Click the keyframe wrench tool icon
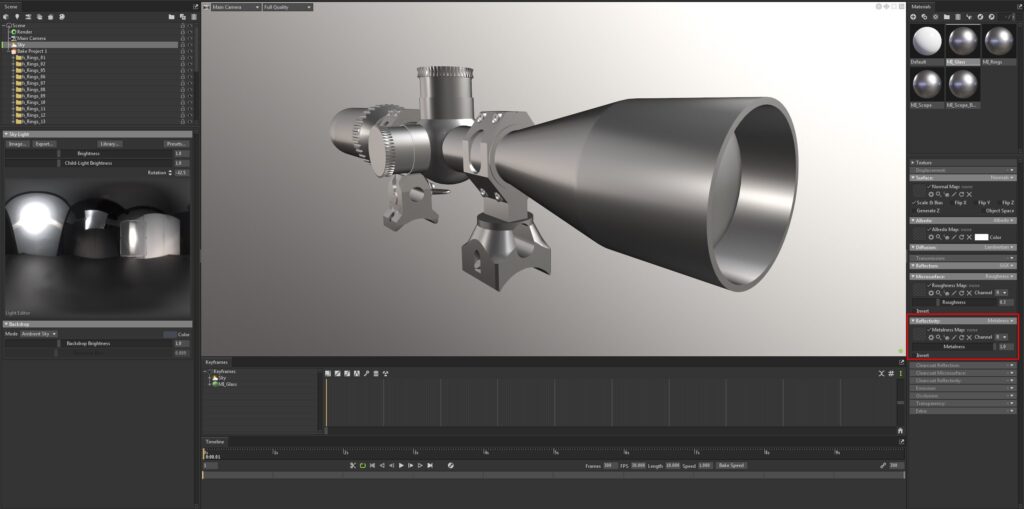 (366, 373)
